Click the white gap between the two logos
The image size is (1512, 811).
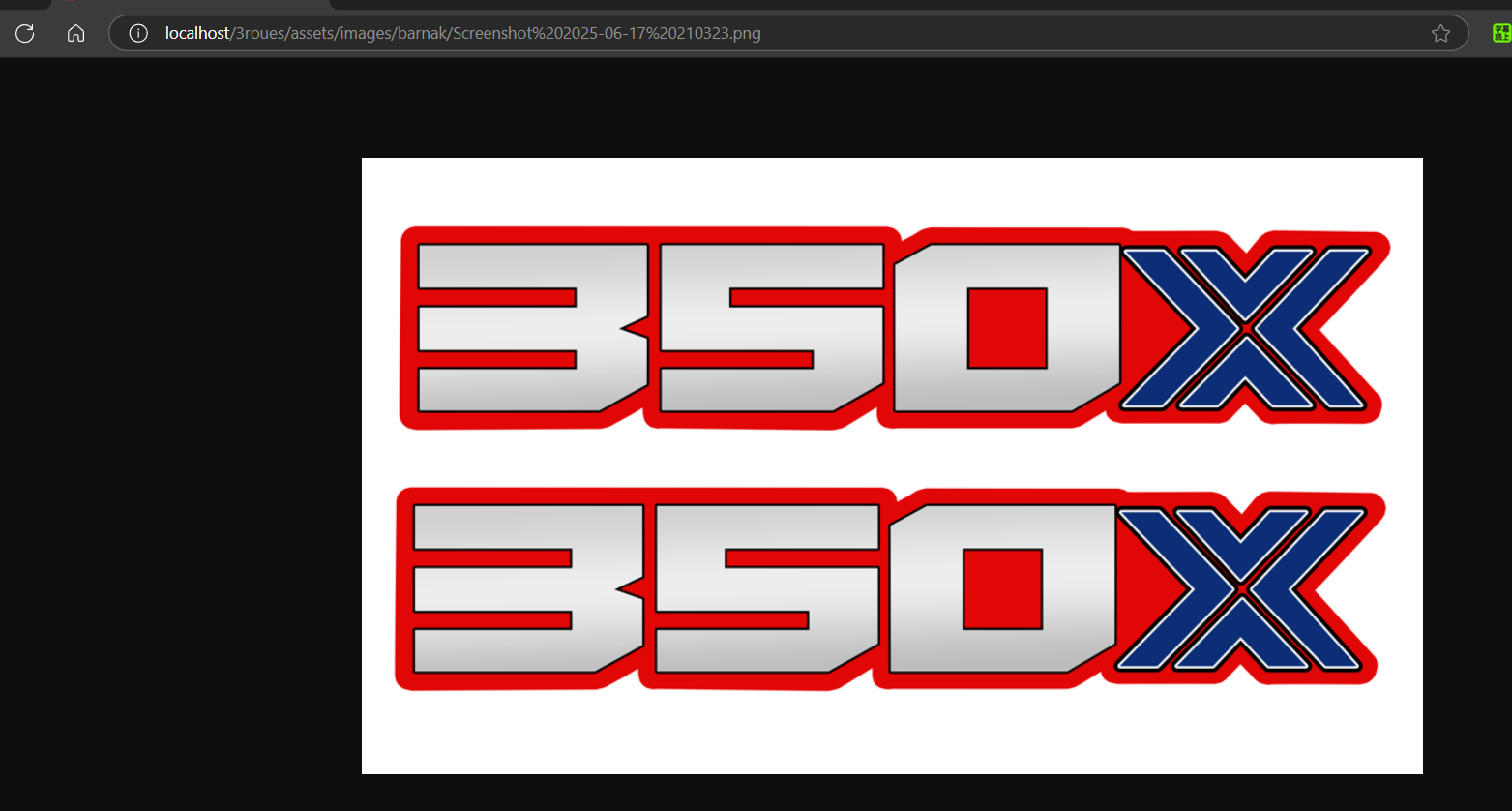[890, 459]
